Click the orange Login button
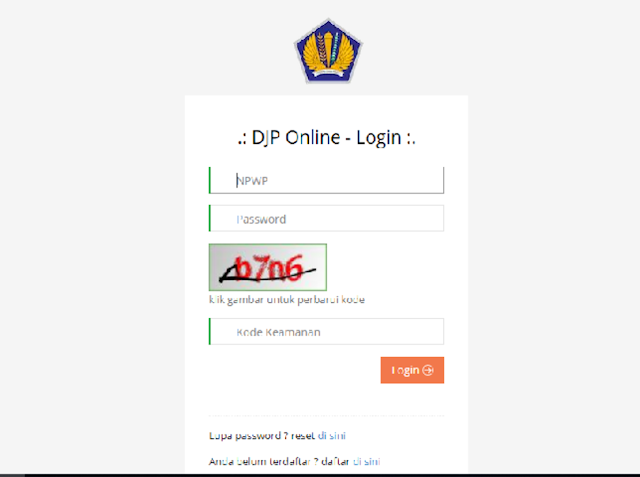640x477 pixels. point(412,370)
